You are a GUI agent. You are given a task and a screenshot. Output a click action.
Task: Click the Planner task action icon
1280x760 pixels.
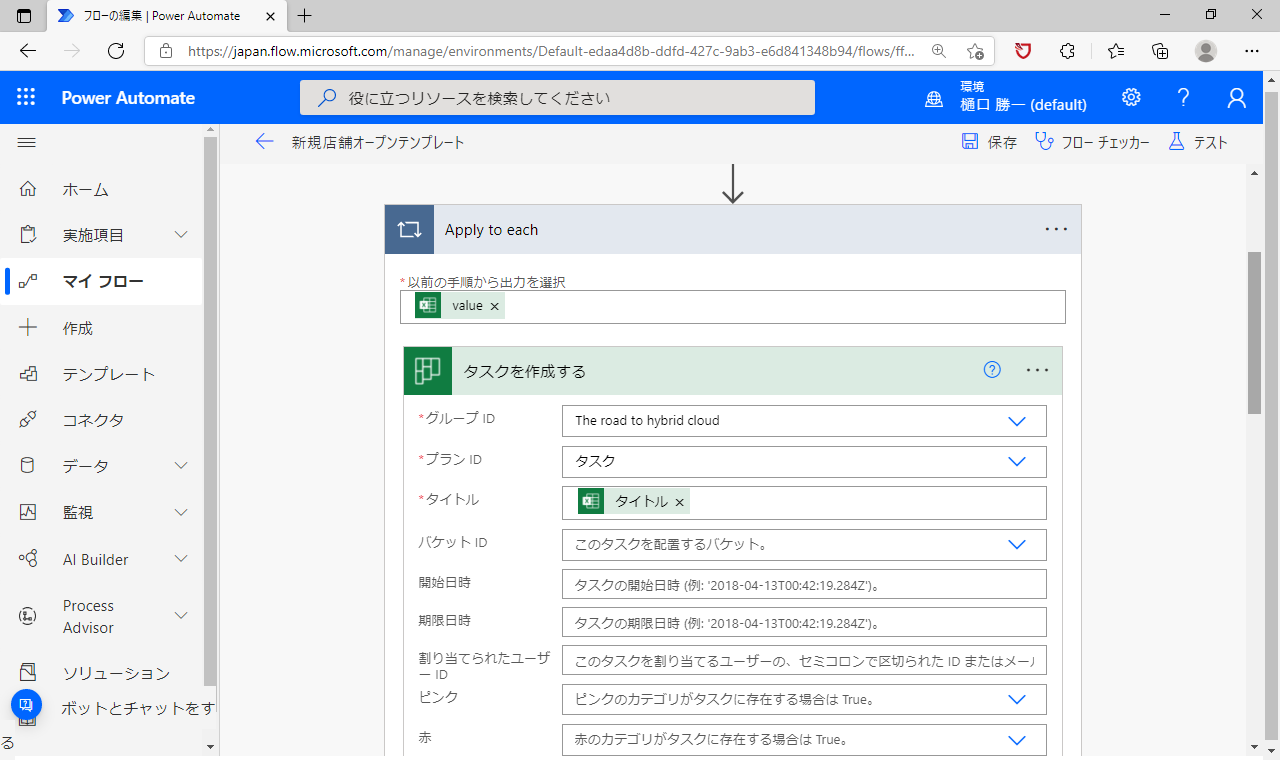click(x=428, y=371)
